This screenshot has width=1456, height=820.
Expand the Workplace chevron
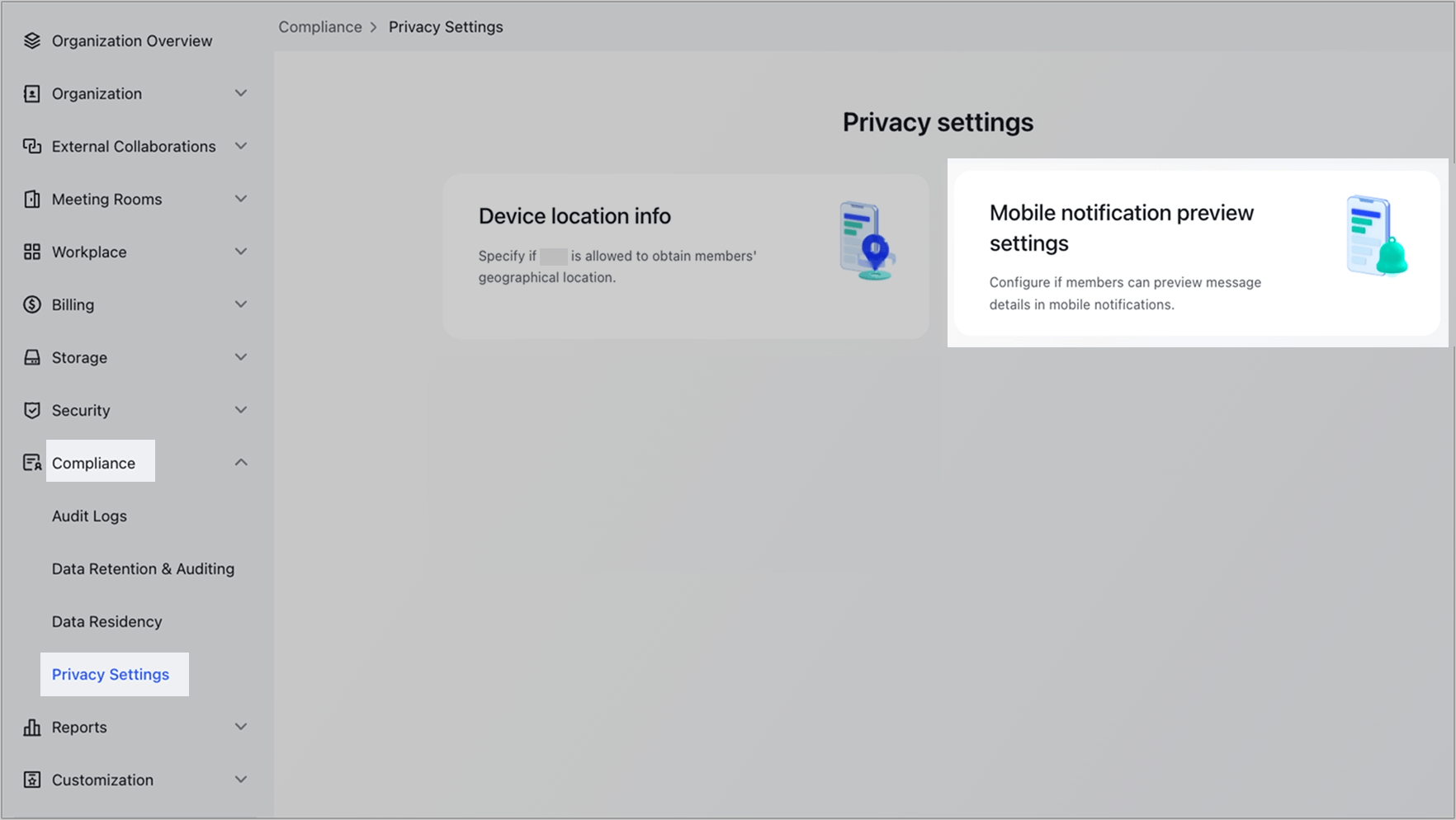tap(241, 252)
